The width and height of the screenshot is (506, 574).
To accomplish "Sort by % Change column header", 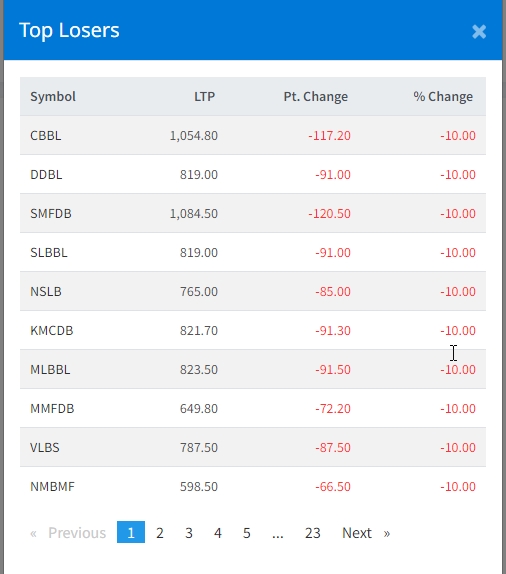I will click(443, 97).
